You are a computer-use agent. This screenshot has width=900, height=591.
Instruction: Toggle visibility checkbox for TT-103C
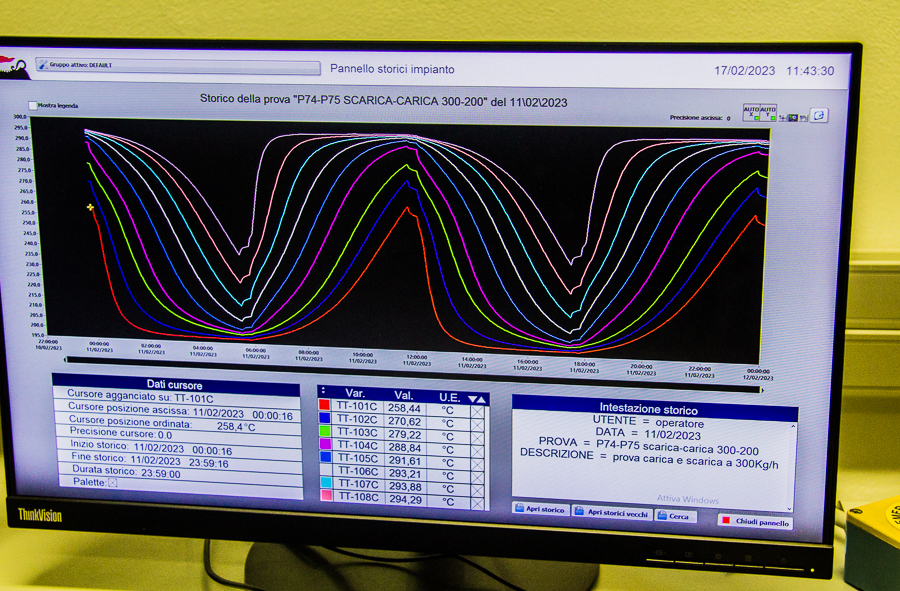(x=478, y=438)
